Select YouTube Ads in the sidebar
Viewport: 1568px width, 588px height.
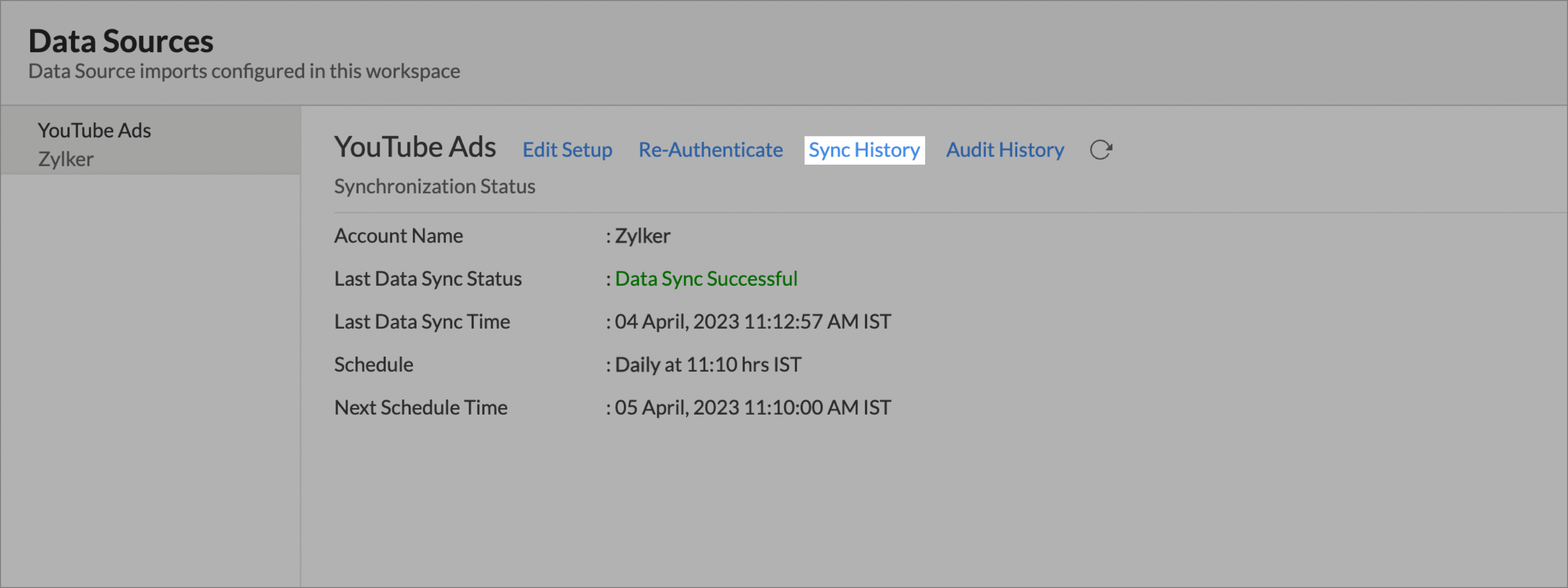(94, 130)
